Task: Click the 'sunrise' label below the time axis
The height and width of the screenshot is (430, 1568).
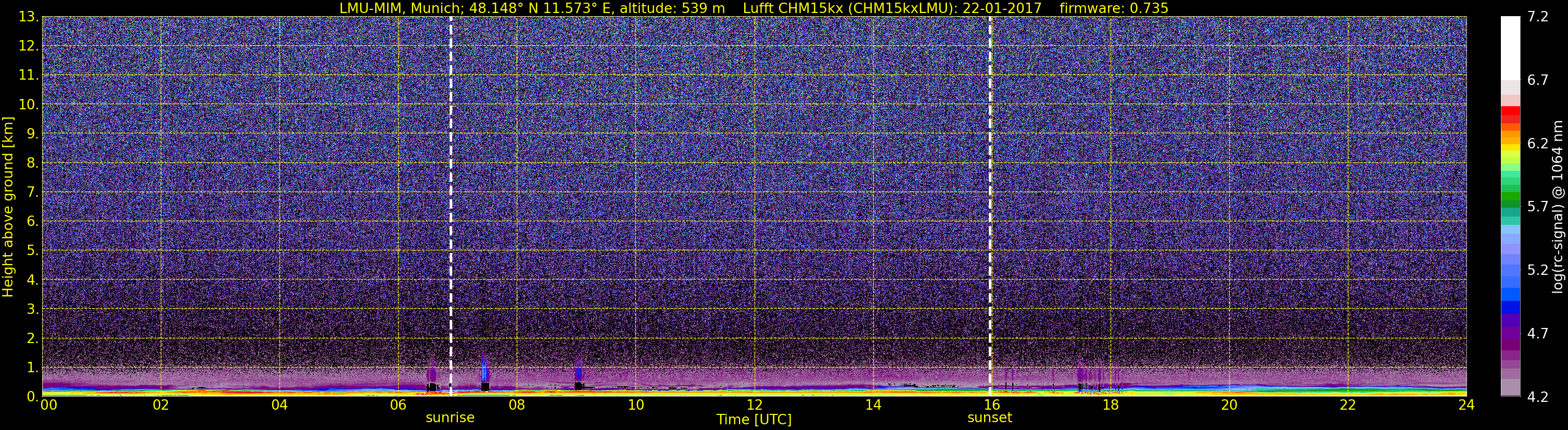Action: click(x=450, y=418)
